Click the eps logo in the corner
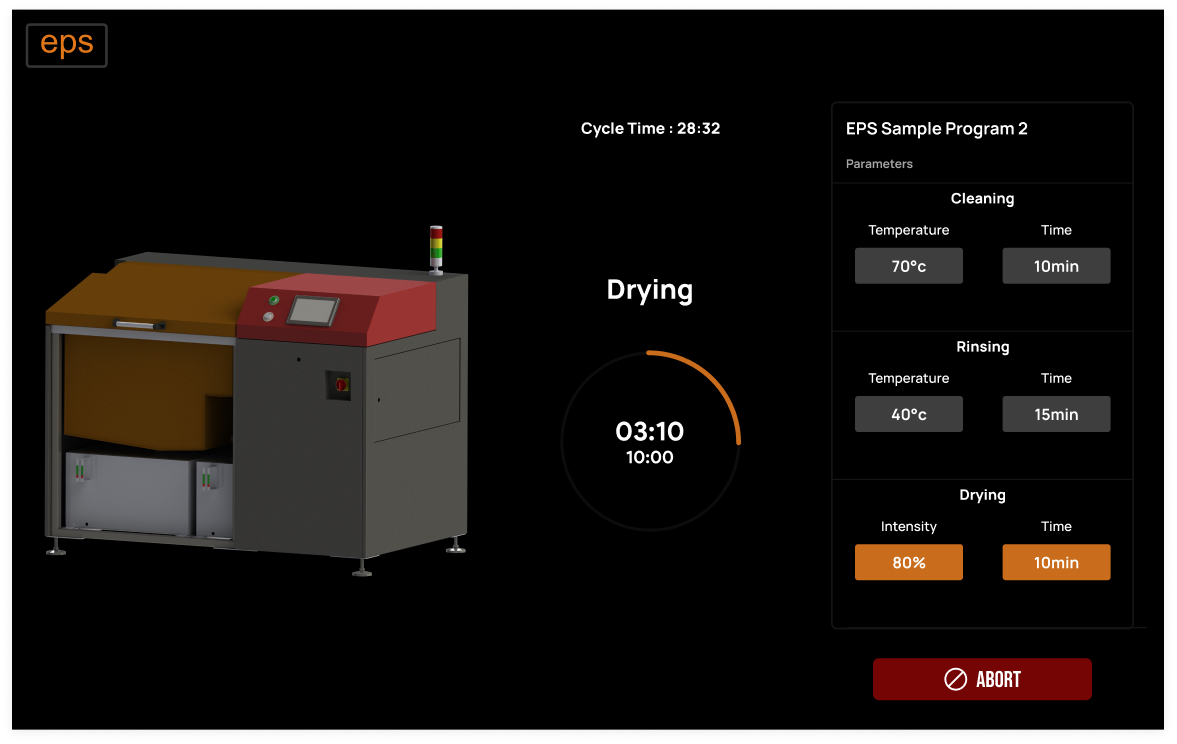The width and height of the screenshot is (1177, 744). pos(66,45)
